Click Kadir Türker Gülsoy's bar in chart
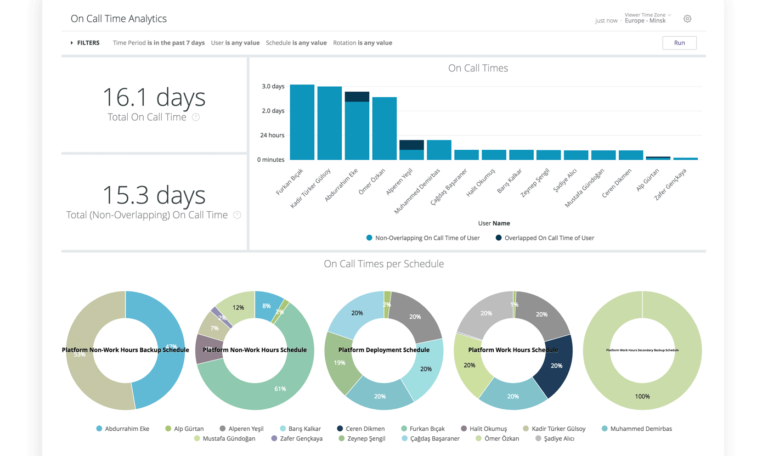Image resolution: width=768 pixels, height=456 pixels. point(330,123)
